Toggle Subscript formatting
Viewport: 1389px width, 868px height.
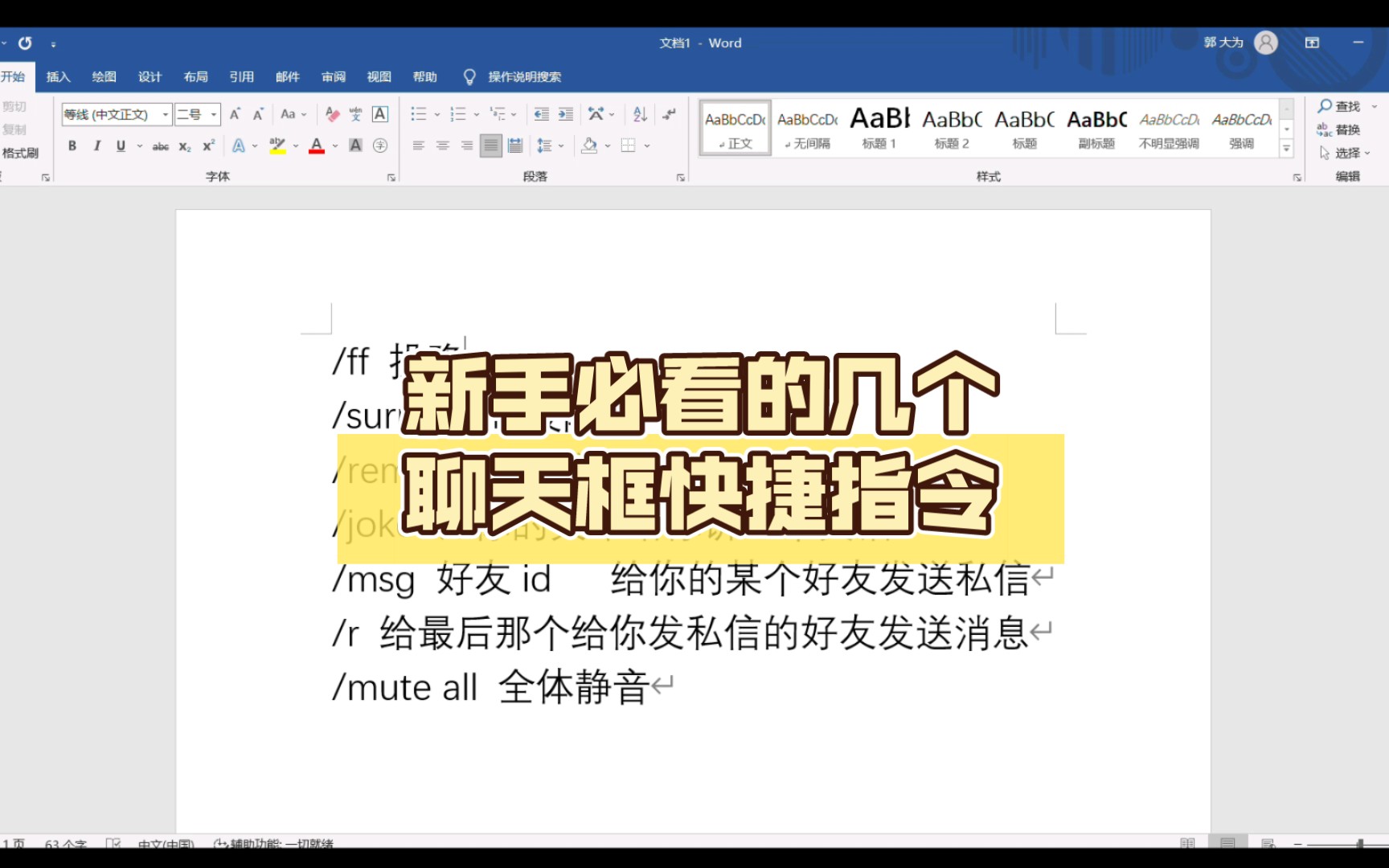coord(185,146)
